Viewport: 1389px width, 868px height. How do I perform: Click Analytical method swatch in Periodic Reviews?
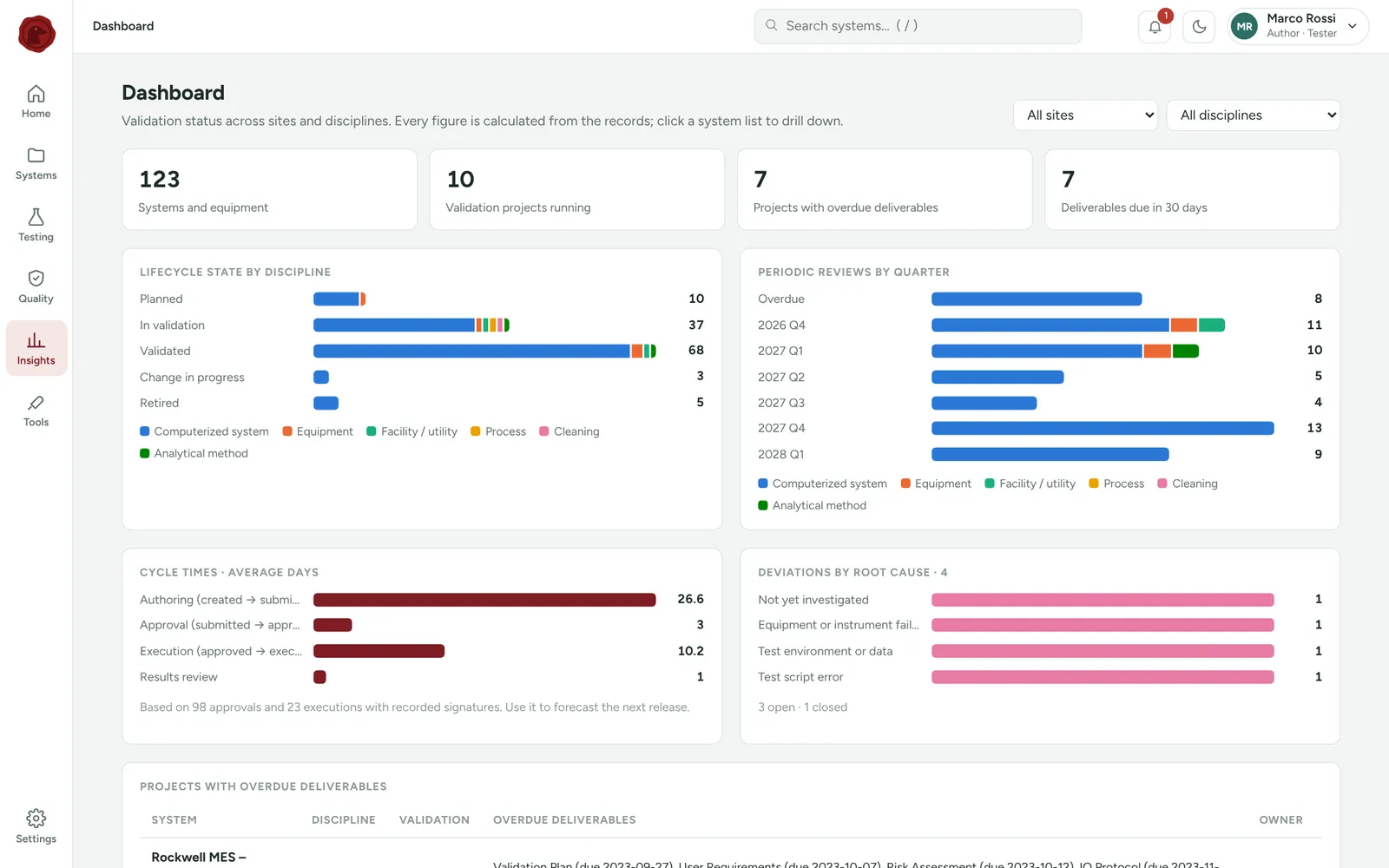coord(763,505)
